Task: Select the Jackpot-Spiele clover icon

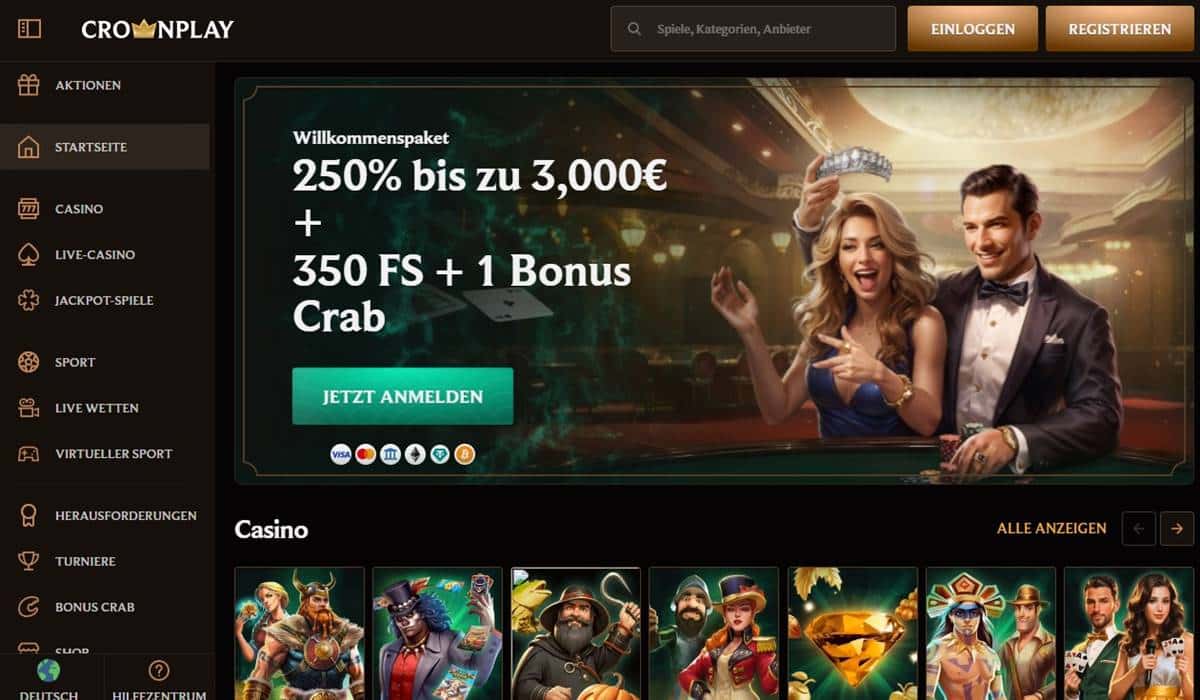Action: 29,300
